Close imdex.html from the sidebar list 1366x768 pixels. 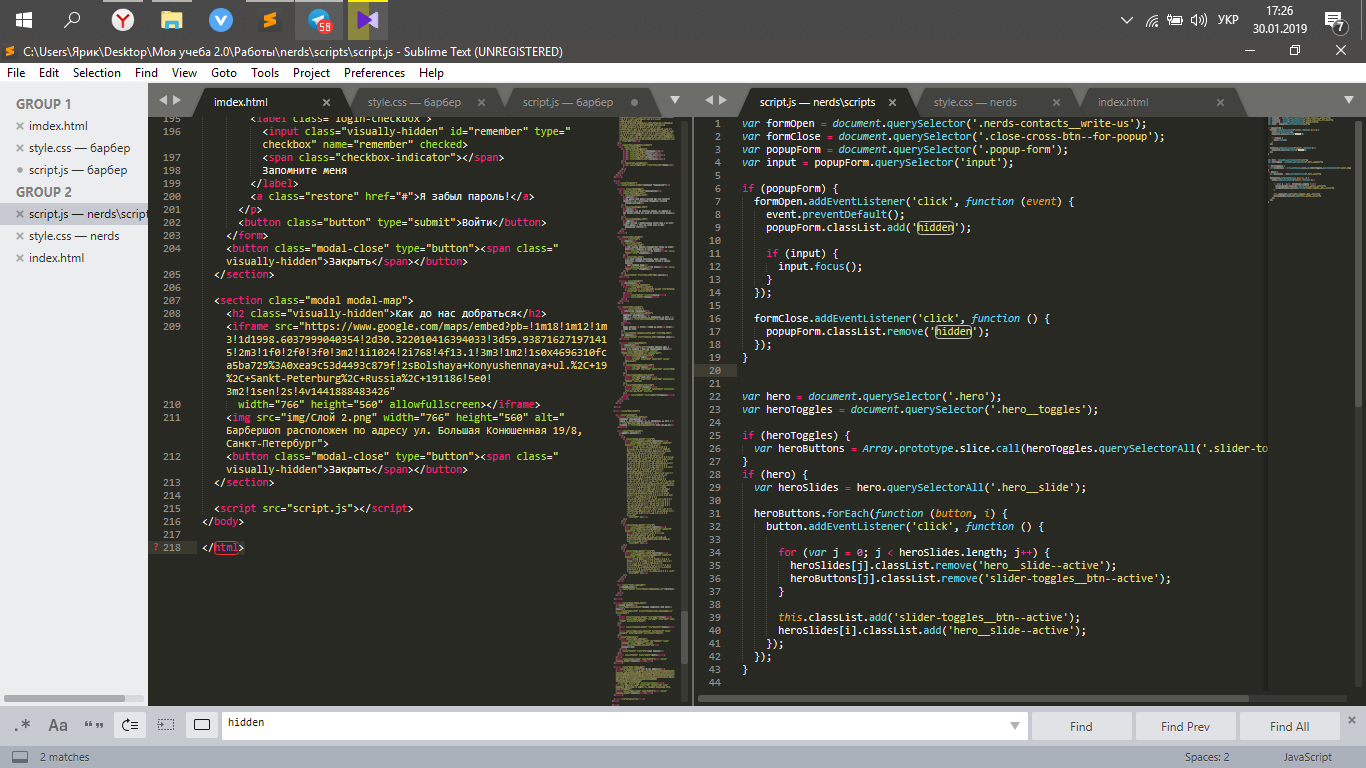[x=20, y=126]
